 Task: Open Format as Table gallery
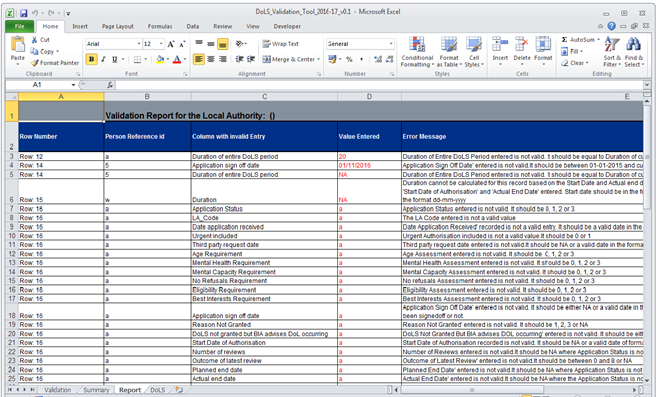point(449,52)
